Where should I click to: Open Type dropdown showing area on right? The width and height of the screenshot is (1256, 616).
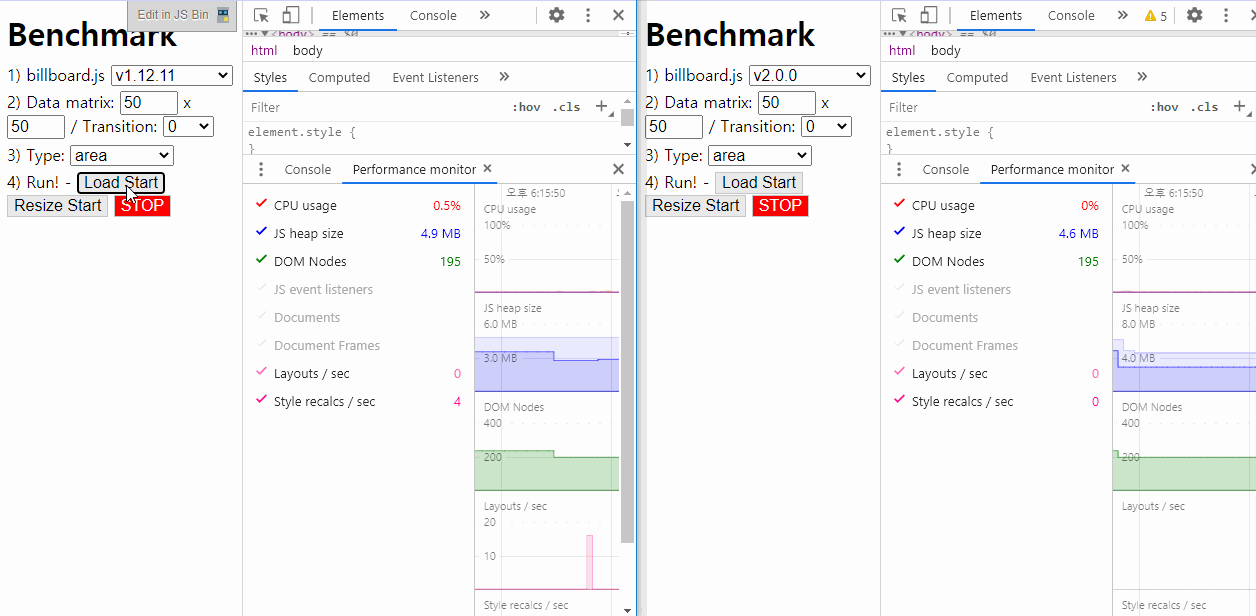[760, 155]
